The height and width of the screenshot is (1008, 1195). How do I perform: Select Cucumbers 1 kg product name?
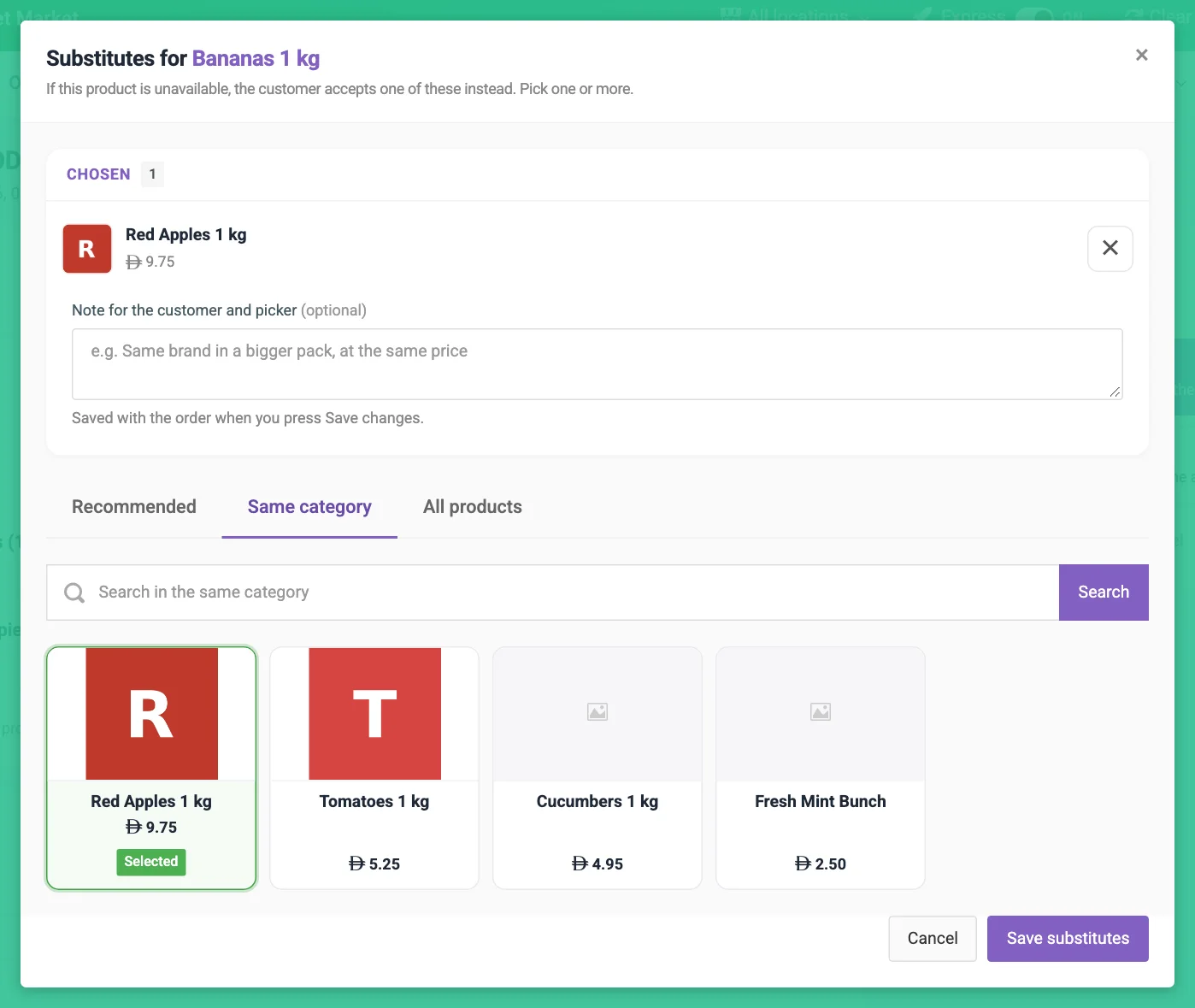point(597,801)
